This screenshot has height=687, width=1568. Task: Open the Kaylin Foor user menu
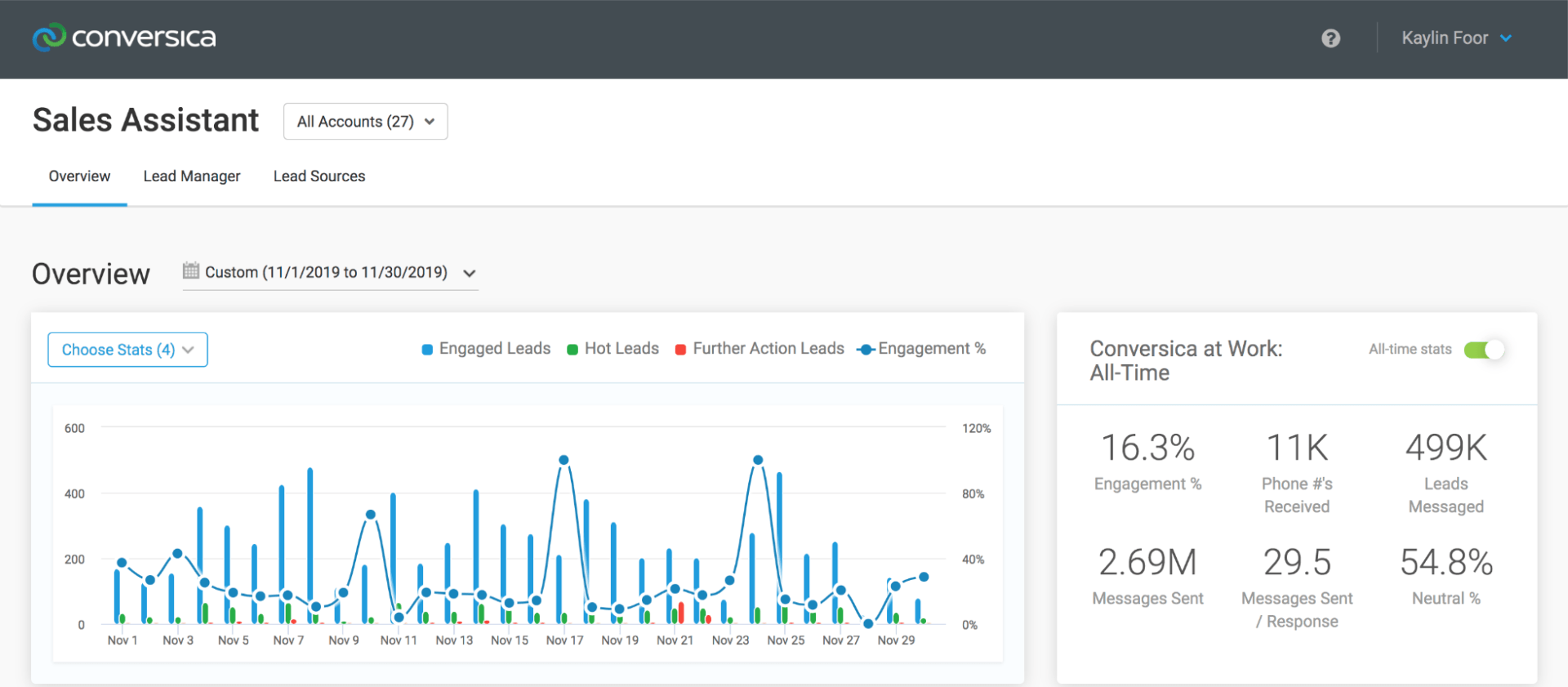tap(1457, 38)
